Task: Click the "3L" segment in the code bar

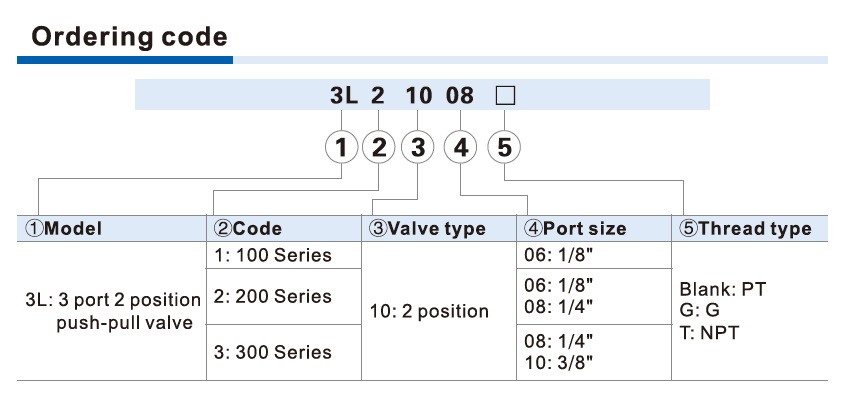Action: (343, 96)
